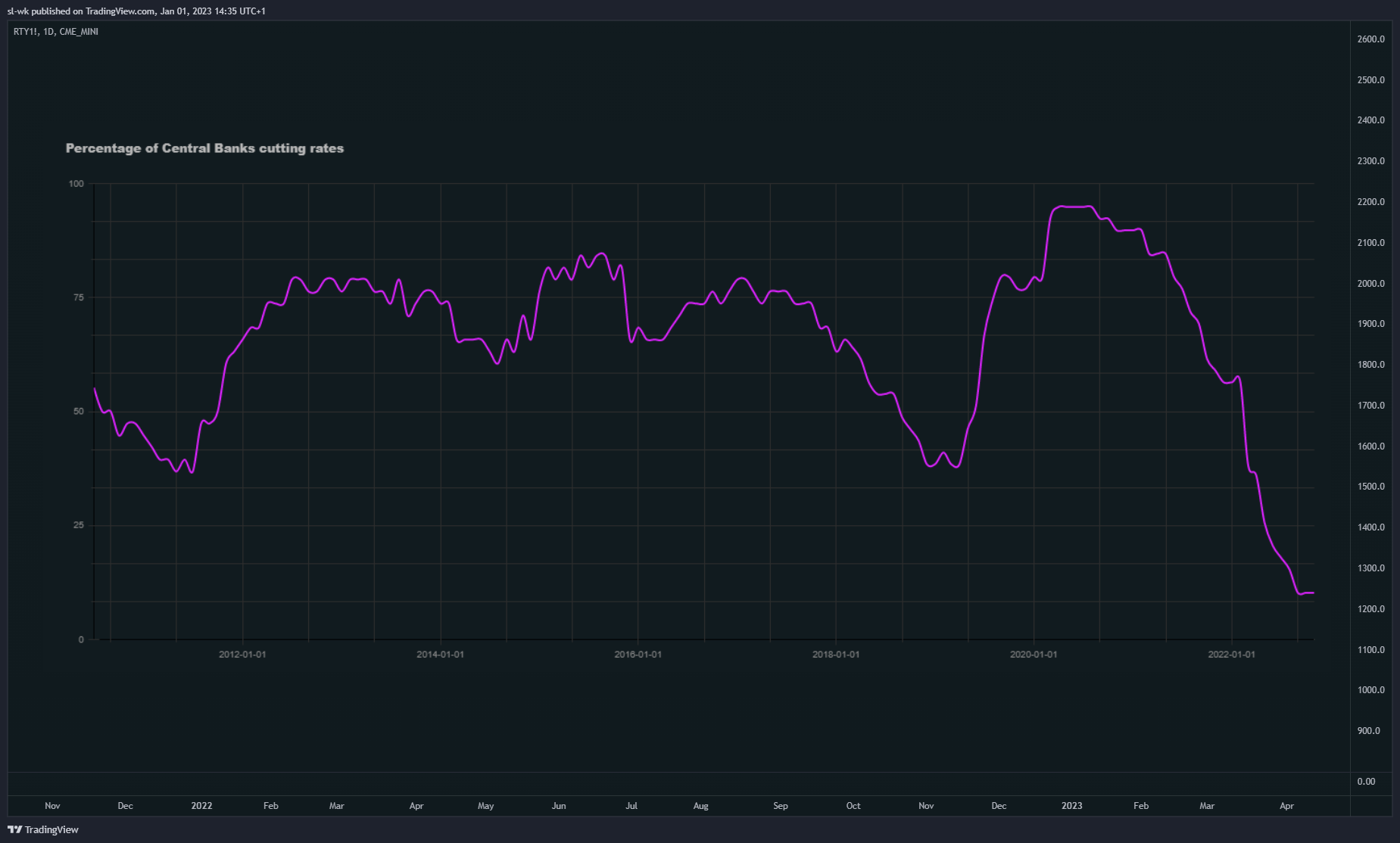Pick the 2016-01-01 date label

(638, 654)
